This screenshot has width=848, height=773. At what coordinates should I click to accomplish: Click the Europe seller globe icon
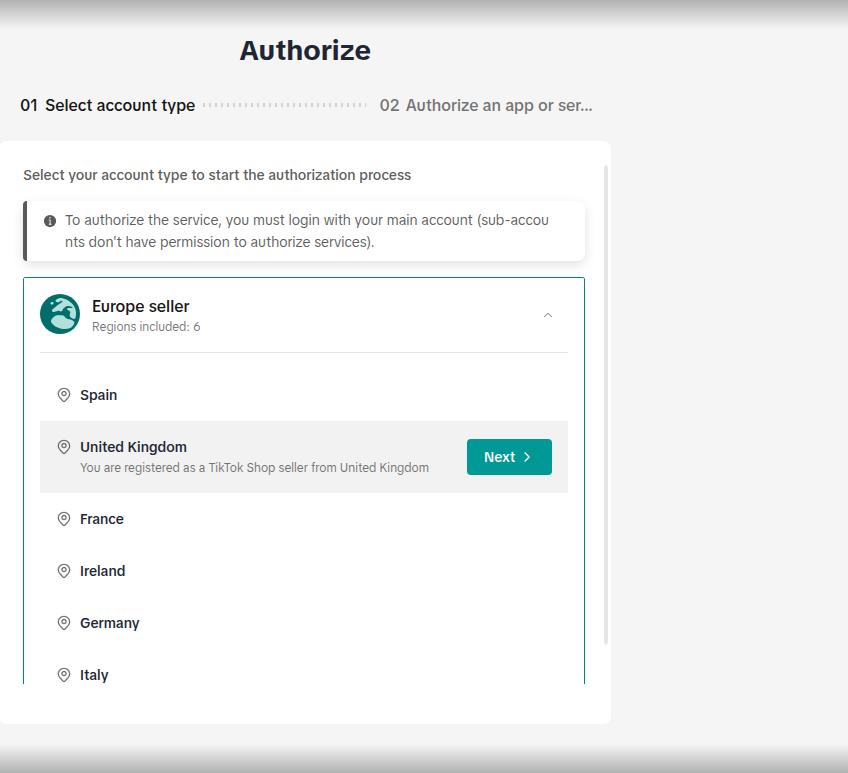(60, 314)
